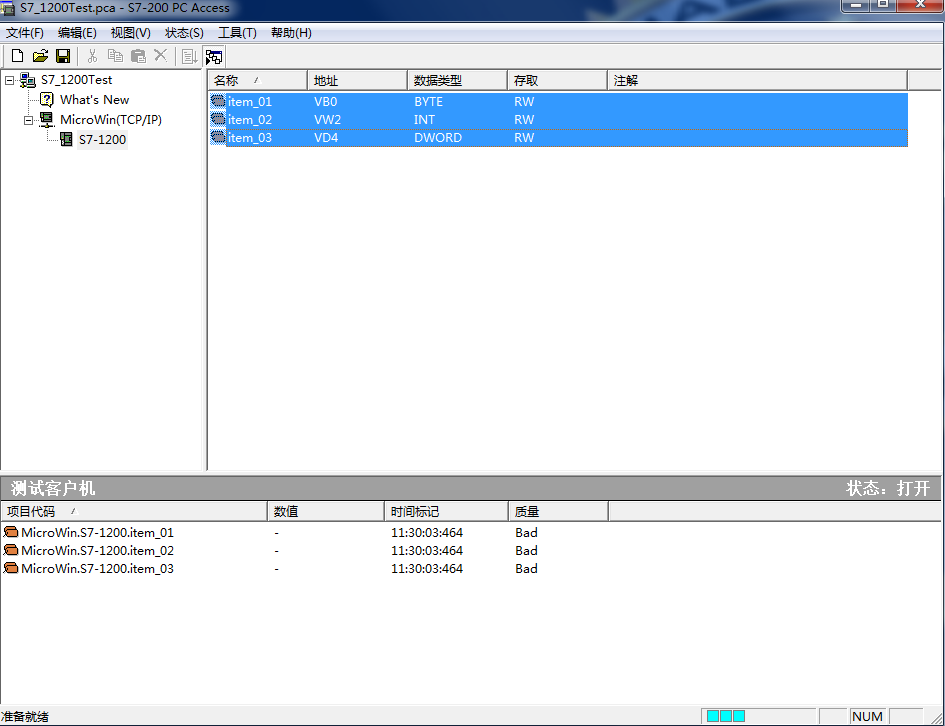Click the S7_1200Test project computer icon
This screenshot has width=945, height=726.
28,80
